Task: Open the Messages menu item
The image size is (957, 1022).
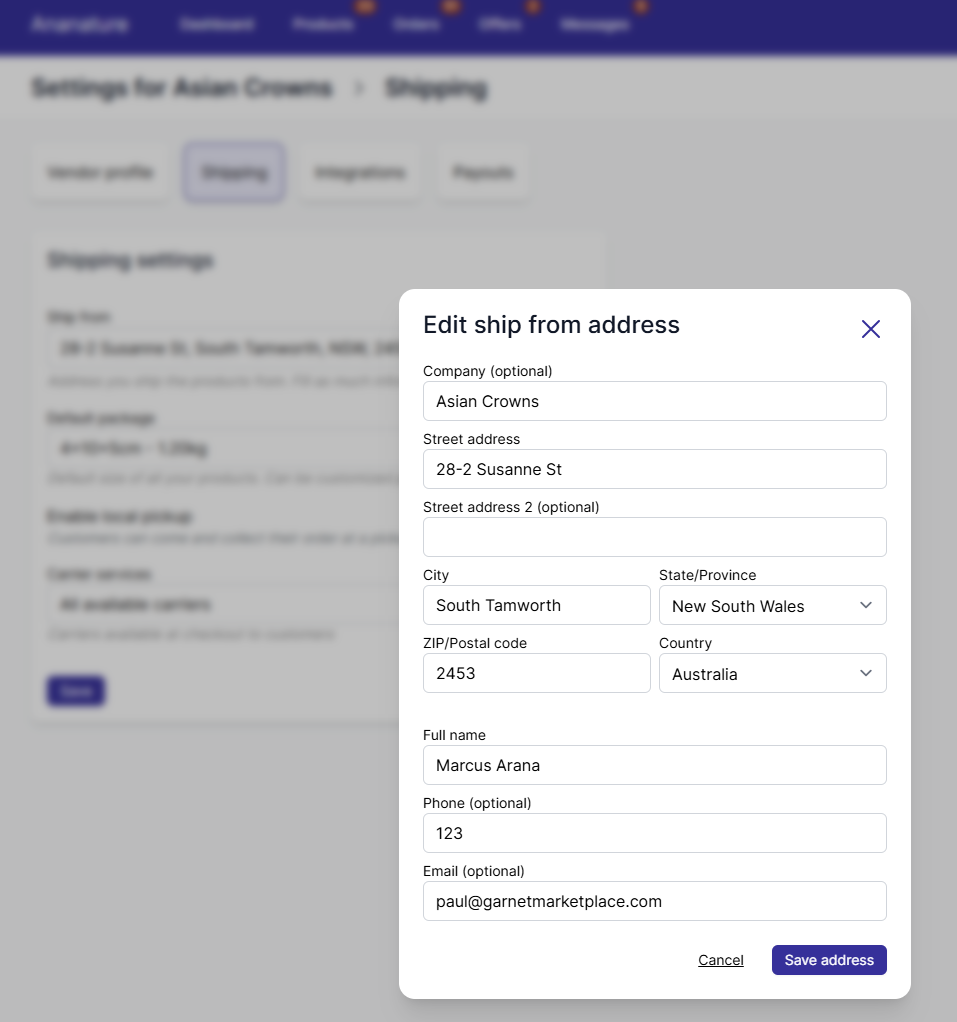Action: pos(597,23)
